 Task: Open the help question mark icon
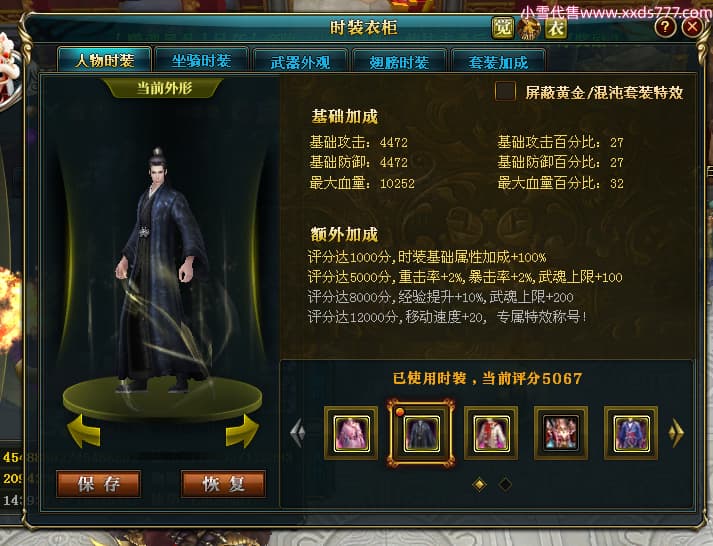(665, 27)
